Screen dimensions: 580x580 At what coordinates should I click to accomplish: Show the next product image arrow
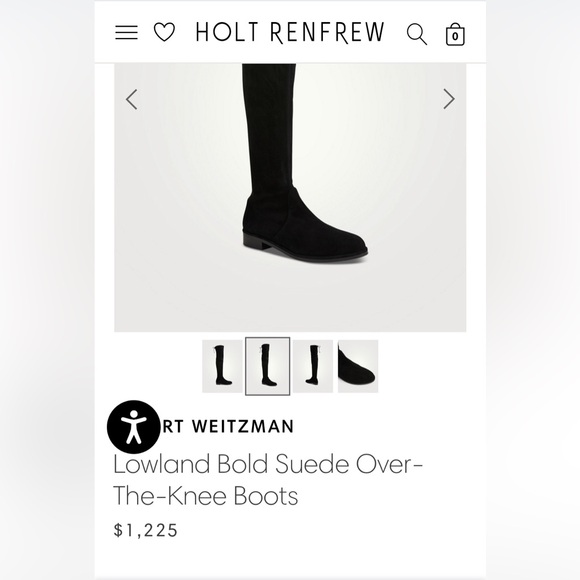click(x=449, y=99)
